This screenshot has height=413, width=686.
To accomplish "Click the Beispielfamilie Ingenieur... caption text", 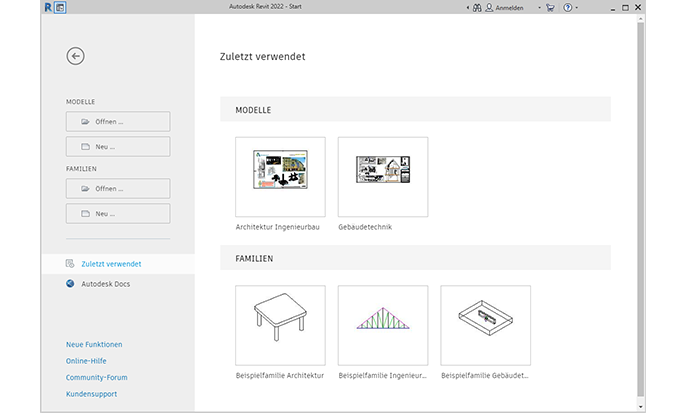I will tap(382, 375).
